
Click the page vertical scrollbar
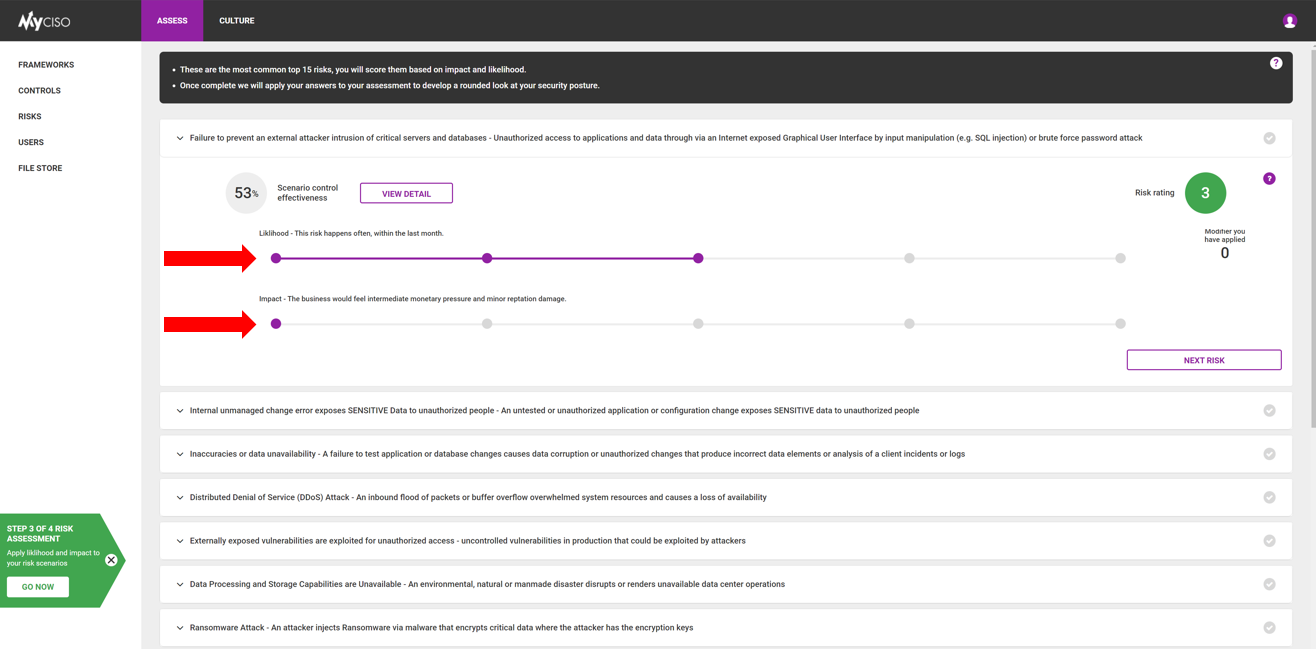coord(1311,240)
